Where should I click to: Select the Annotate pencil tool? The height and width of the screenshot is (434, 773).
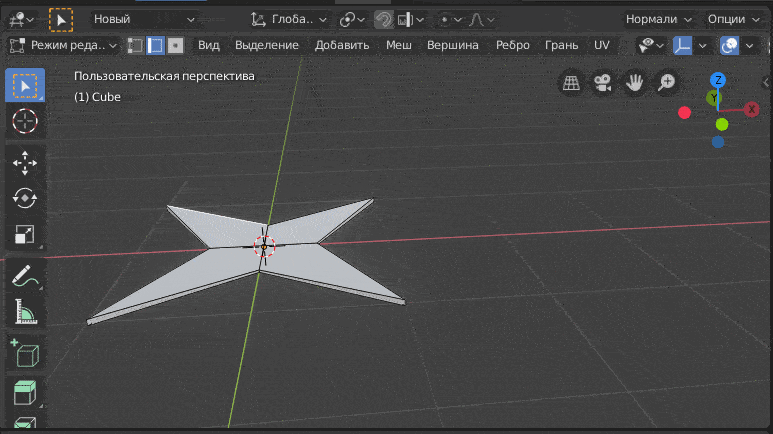[x=25, y=276]
